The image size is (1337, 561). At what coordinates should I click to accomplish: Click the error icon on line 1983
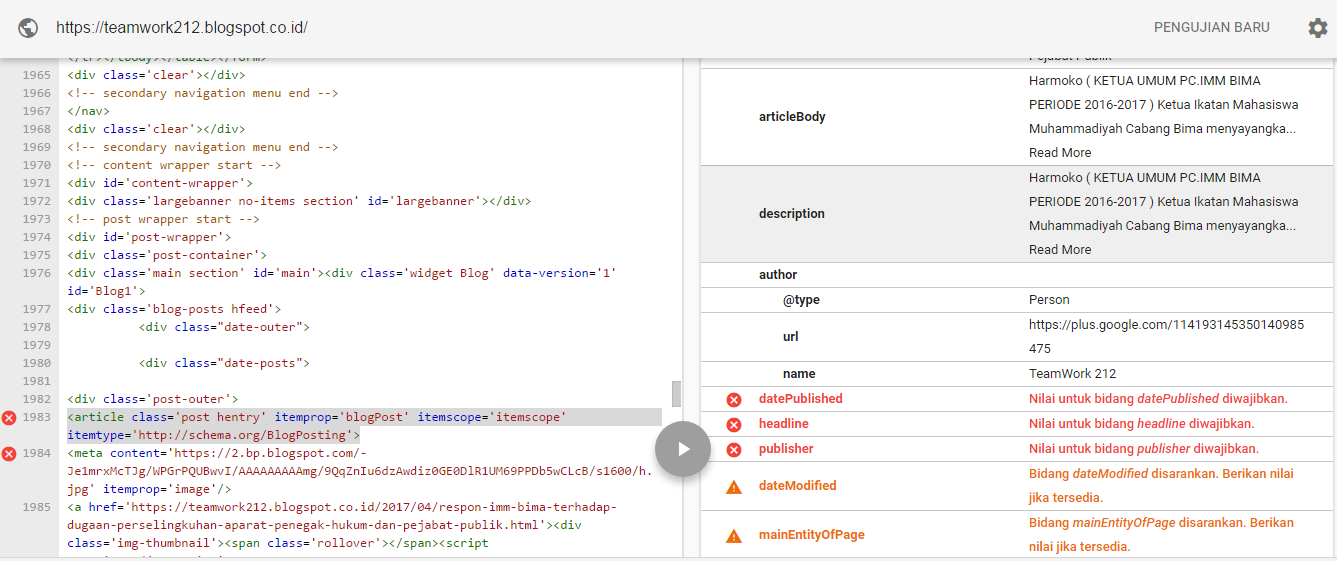click(10, 418)
